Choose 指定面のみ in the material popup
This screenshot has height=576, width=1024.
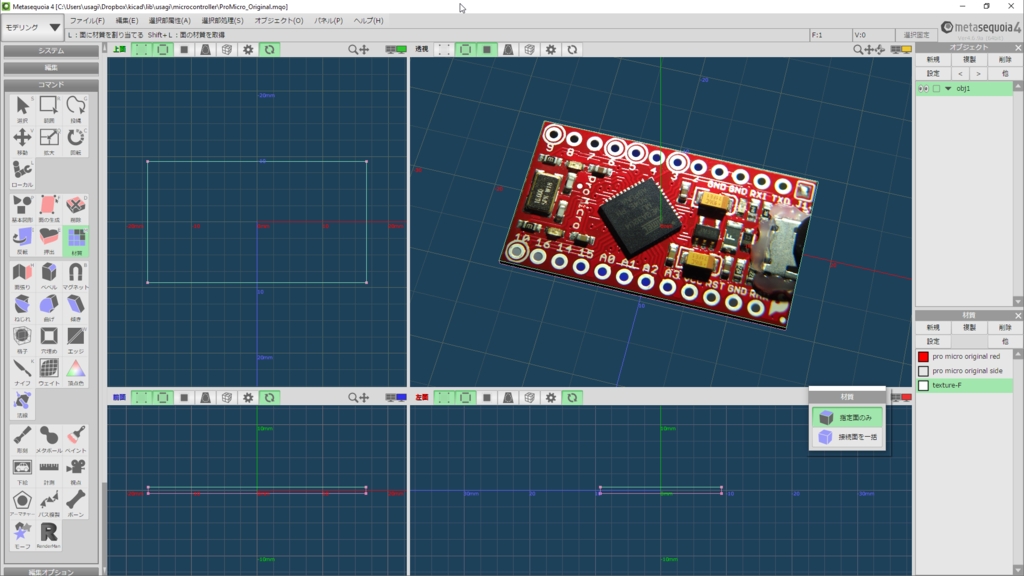pos(847,417)
